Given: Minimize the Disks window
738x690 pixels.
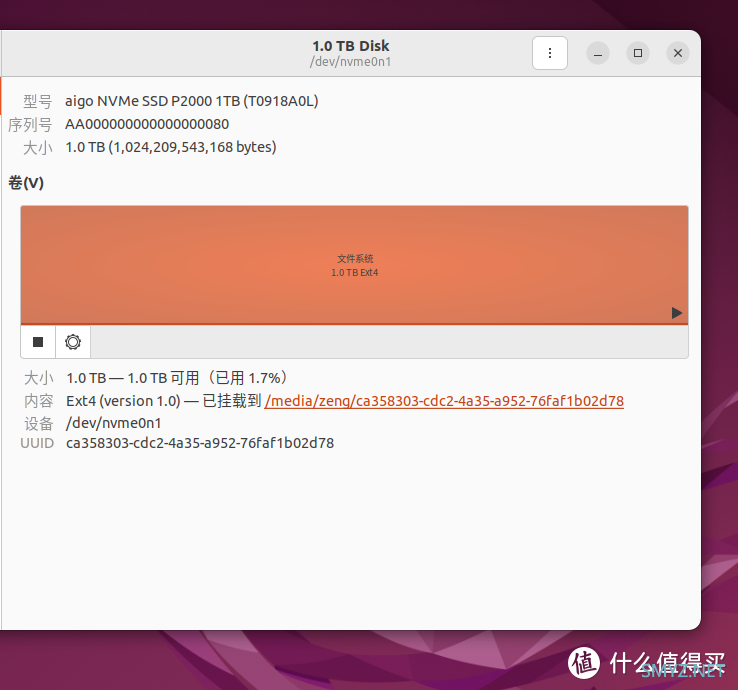Looking at the screenshot, I should 598,53.
